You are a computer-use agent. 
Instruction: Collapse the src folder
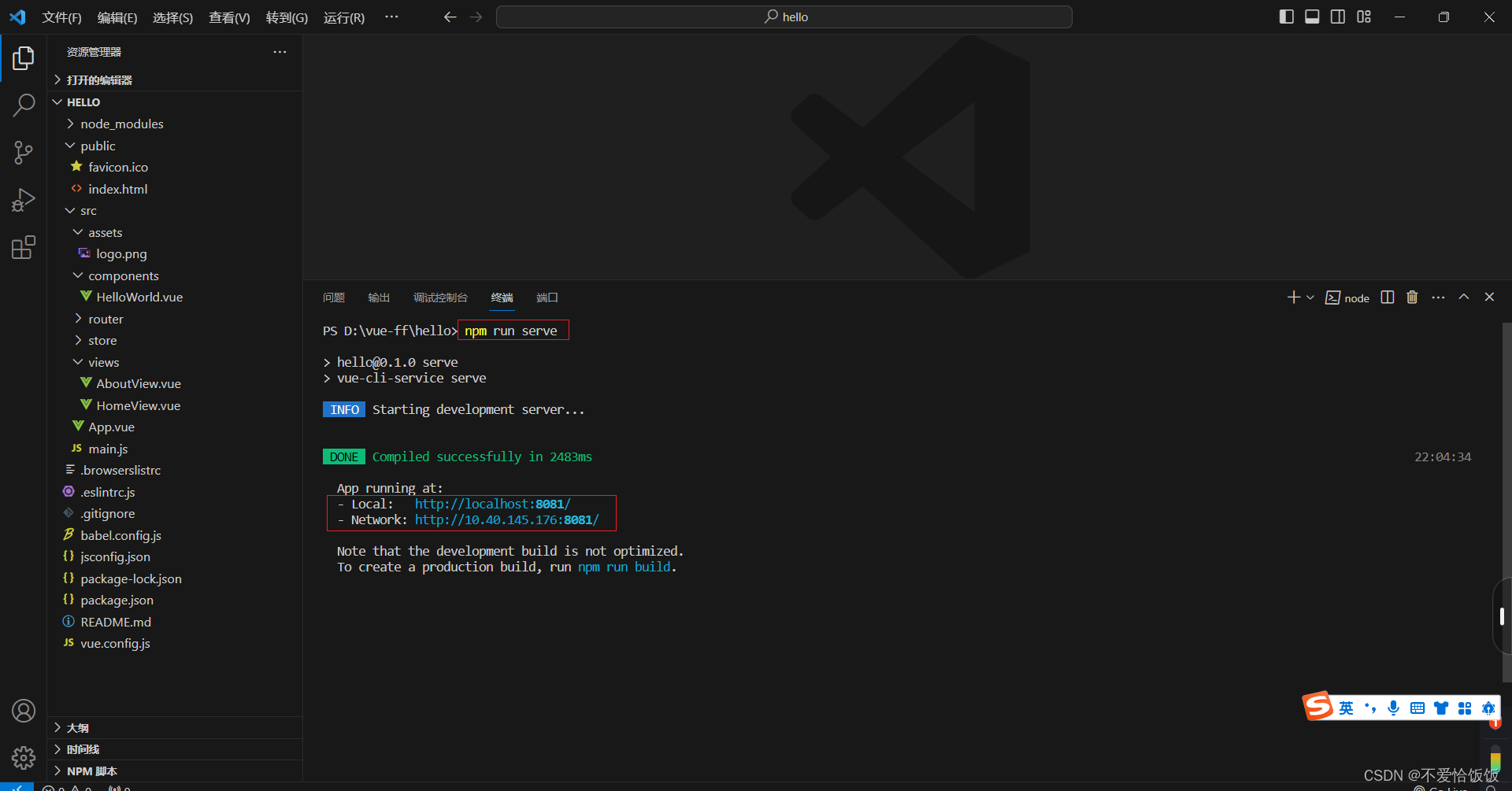pos(175,210)
